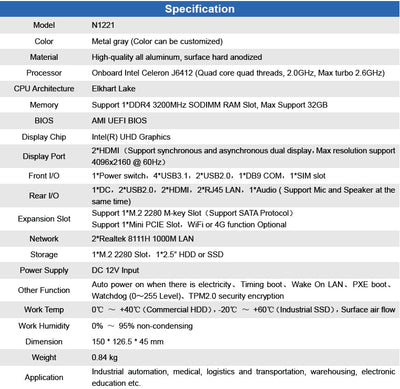Click the DDR4 3200MHz SODIMM memory text
400x389 pixels.
click(209, 105)
